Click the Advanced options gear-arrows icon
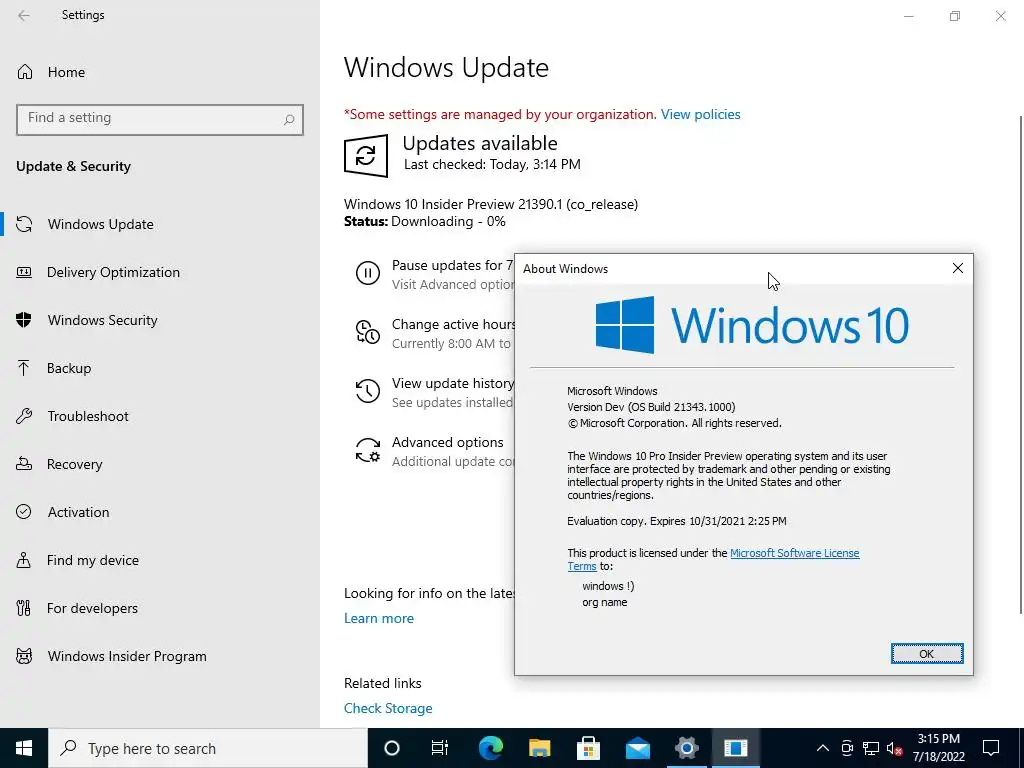1024x768 pixels. (368, 450)
